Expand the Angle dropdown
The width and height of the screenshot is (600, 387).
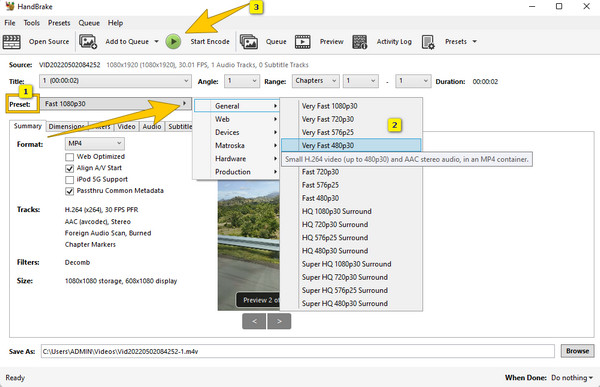(x=242, y=81)
